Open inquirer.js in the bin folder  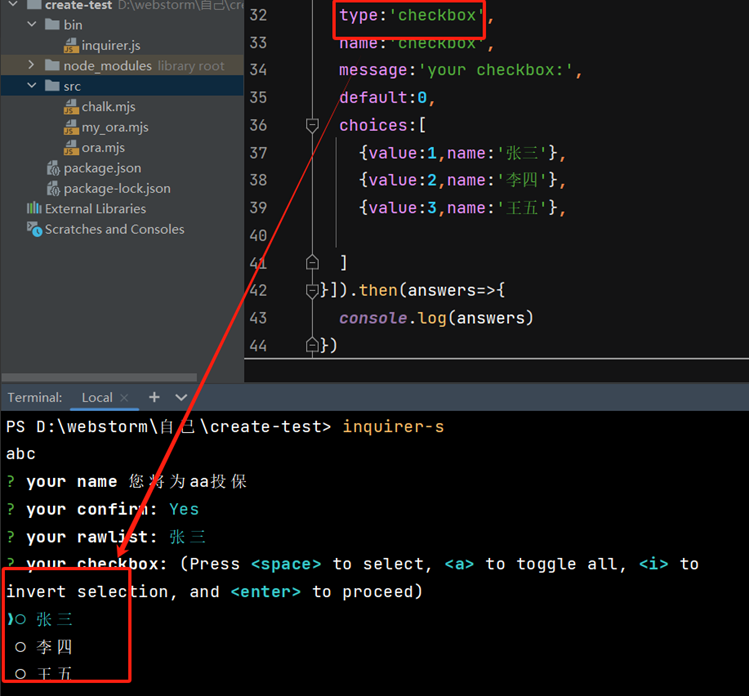110,45
